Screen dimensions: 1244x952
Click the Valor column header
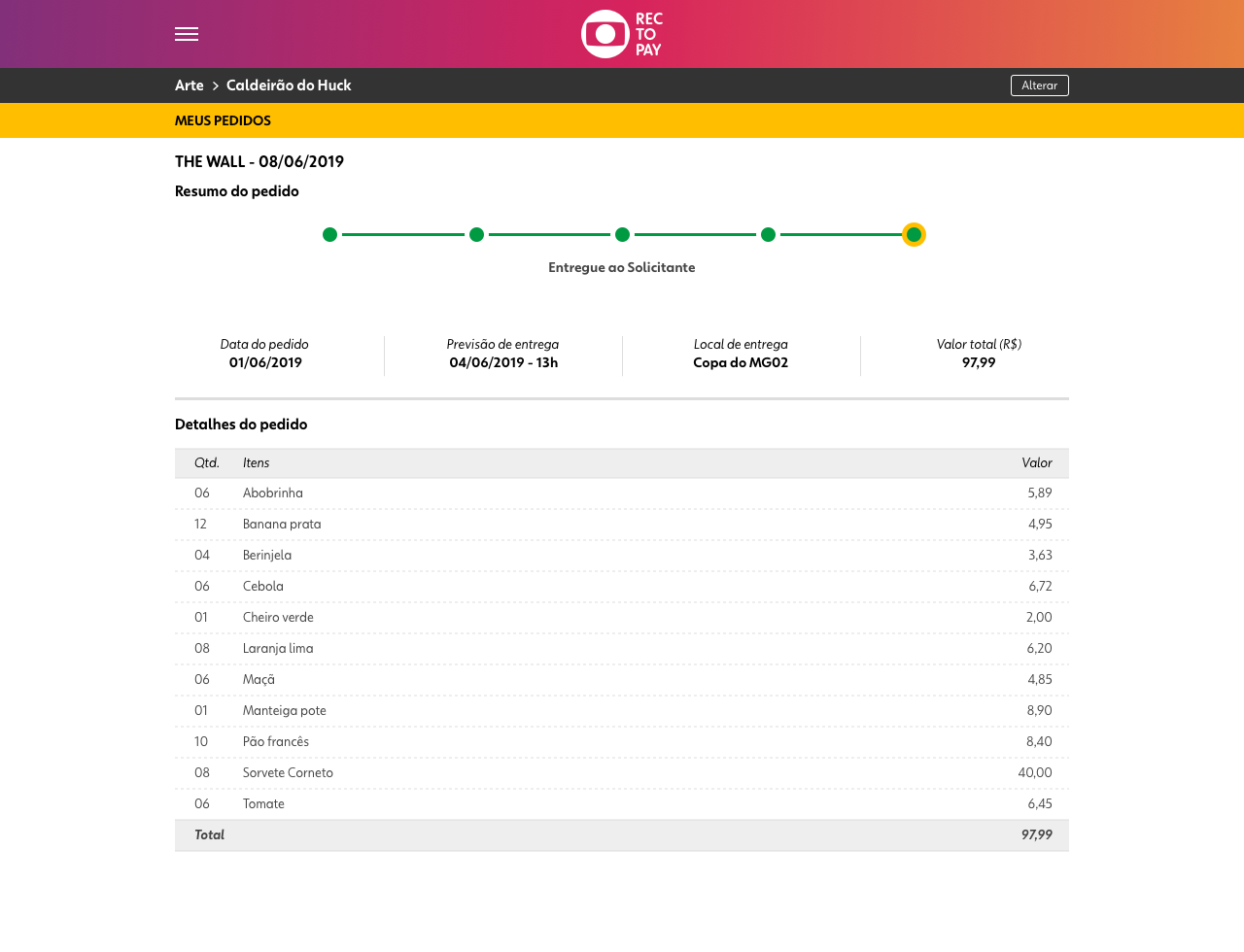[x=1037, y=463]
